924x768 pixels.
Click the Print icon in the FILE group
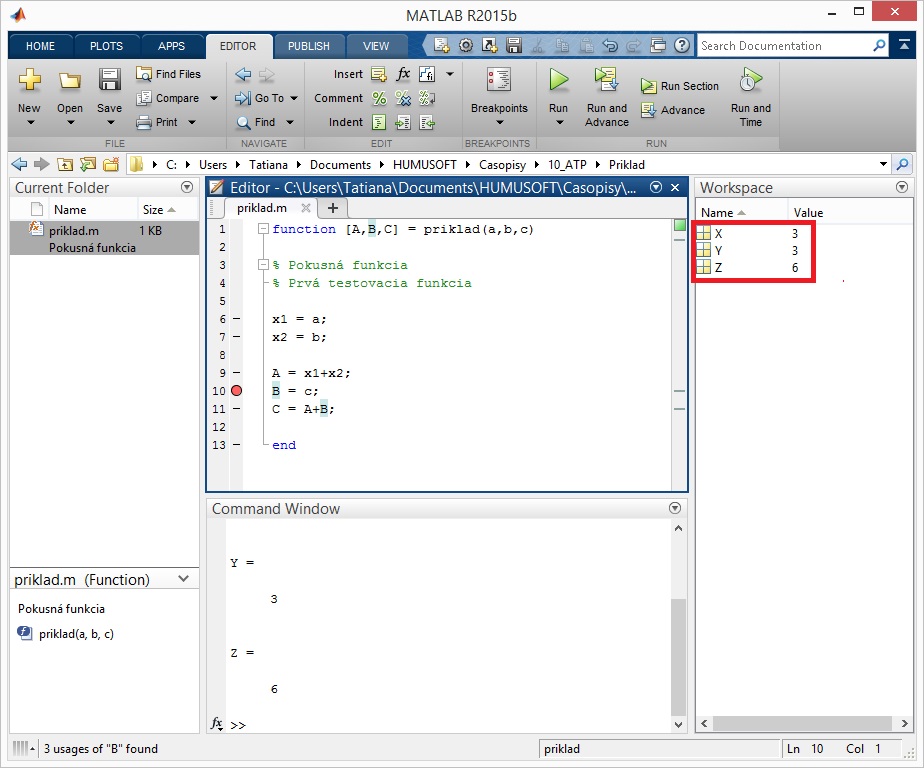[144, 122]
